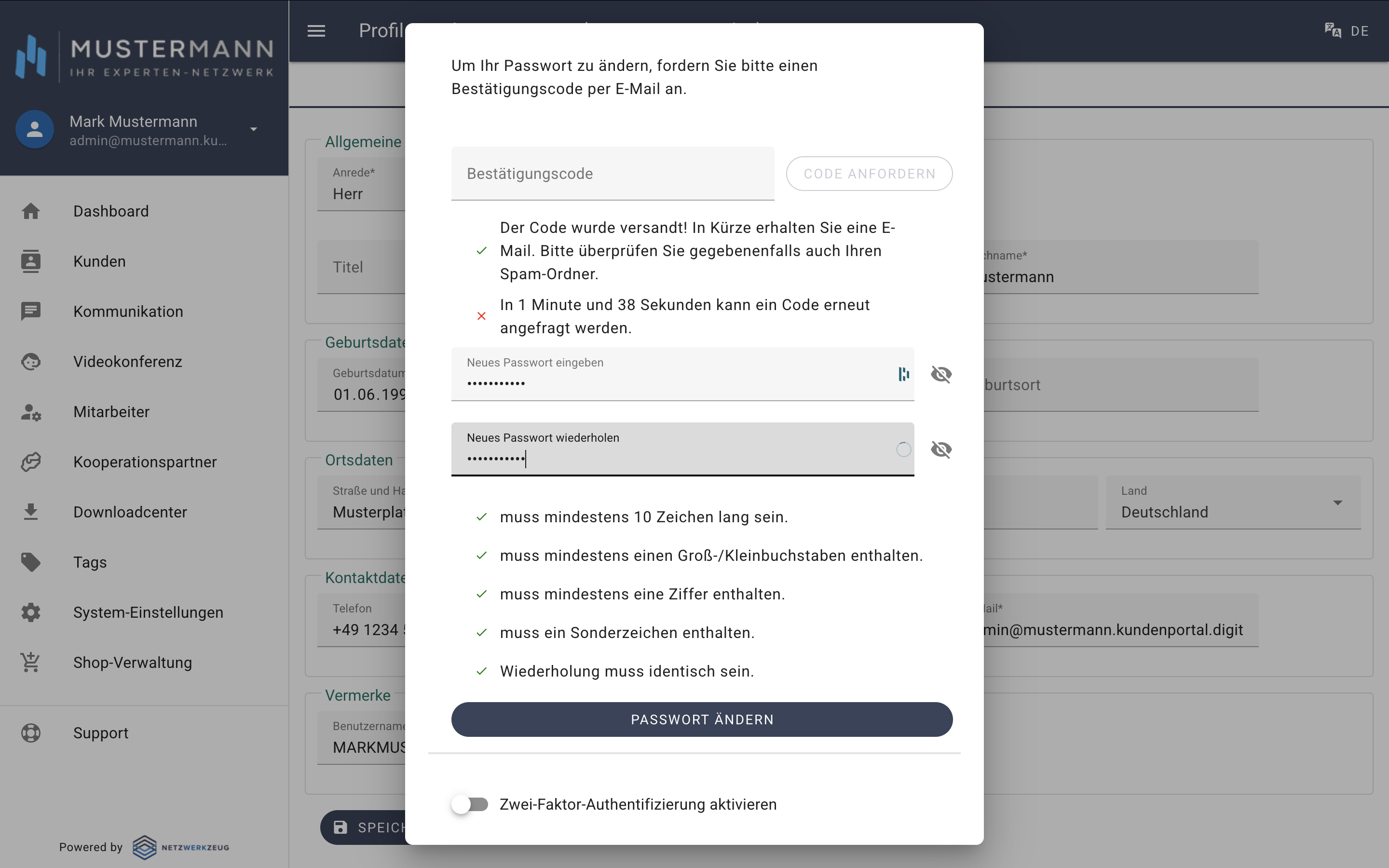Click the Code anfordern button

pyautogui.click(x=869, y=174)
